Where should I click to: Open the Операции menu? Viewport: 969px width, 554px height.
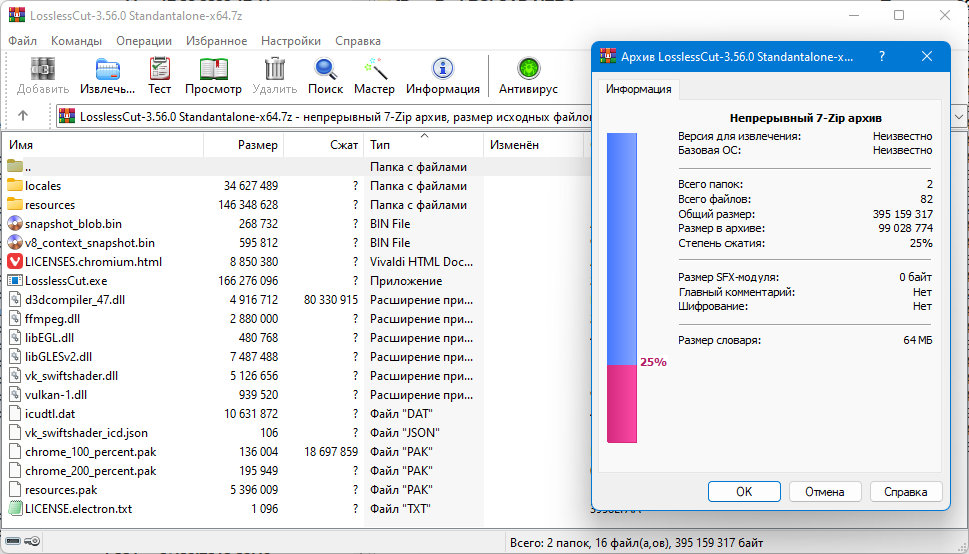(144, 41)
